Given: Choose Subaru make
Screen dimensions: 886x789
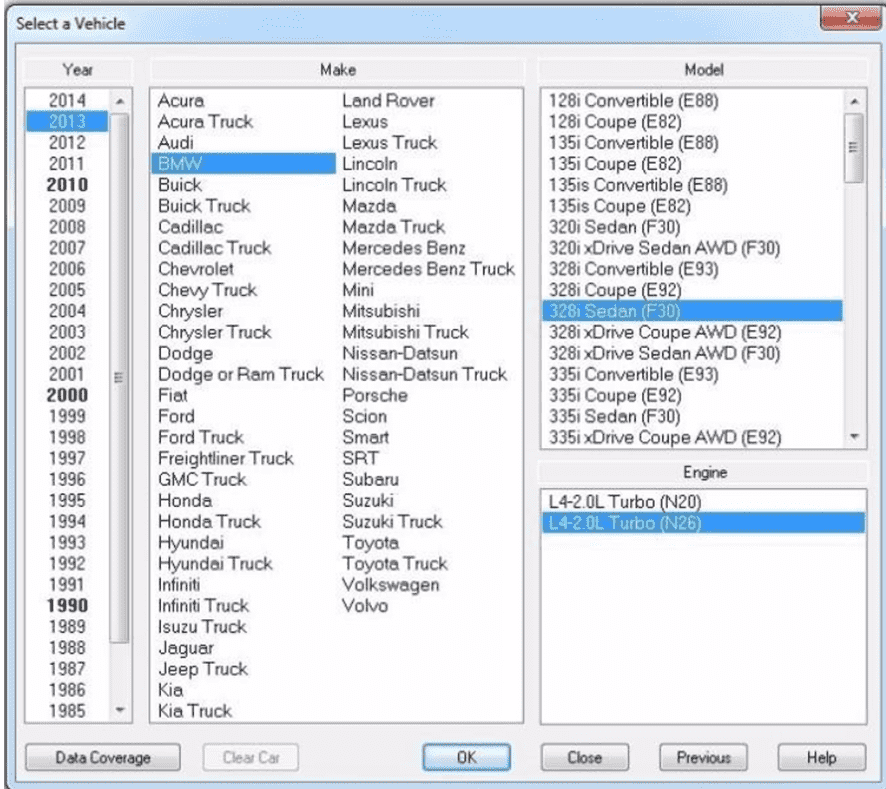Looking at the screenshot, I should tap(370, 479).
